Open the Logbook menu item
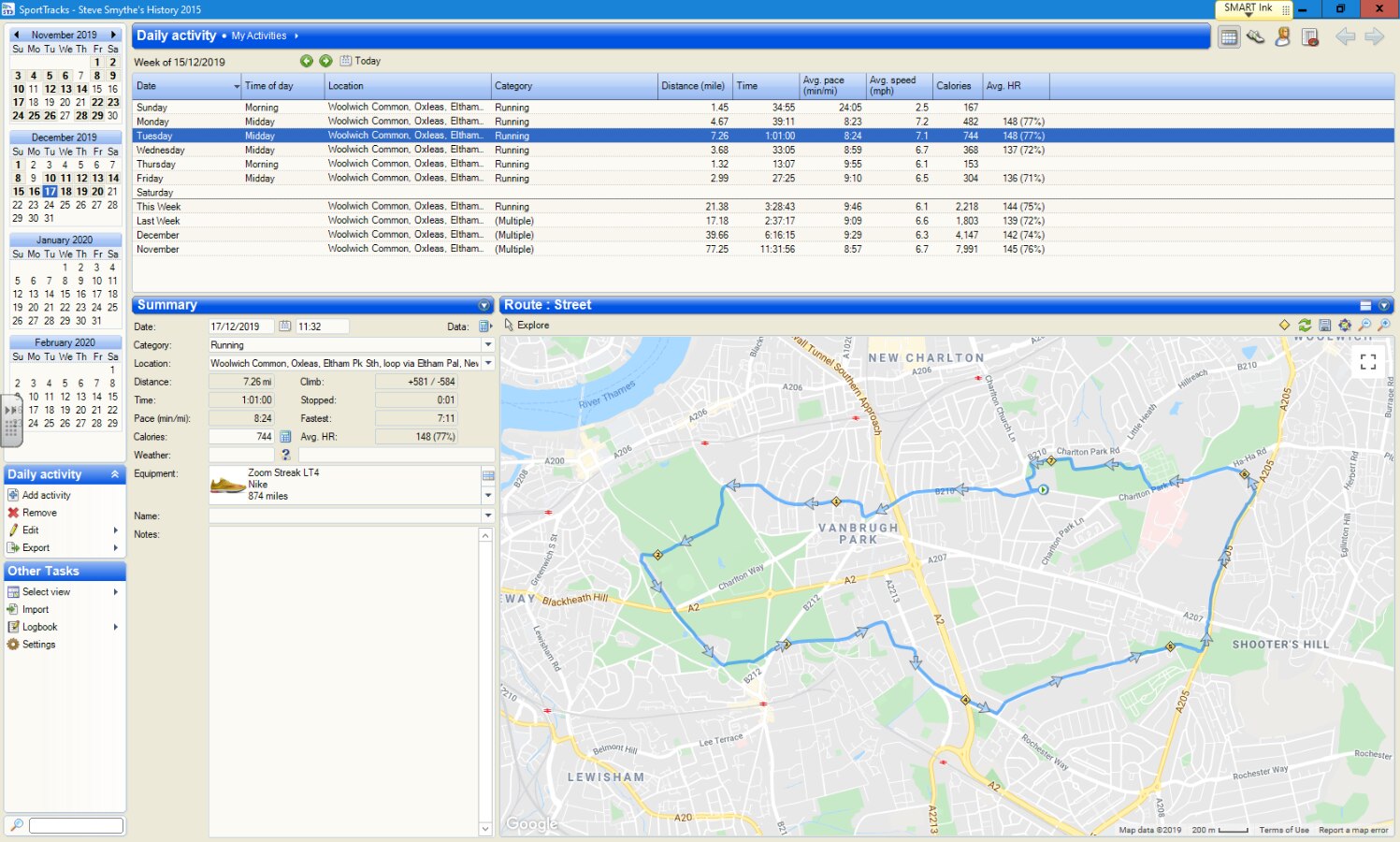The height and width of the screenshot is (842, 1400). click(x=39, y=627)
